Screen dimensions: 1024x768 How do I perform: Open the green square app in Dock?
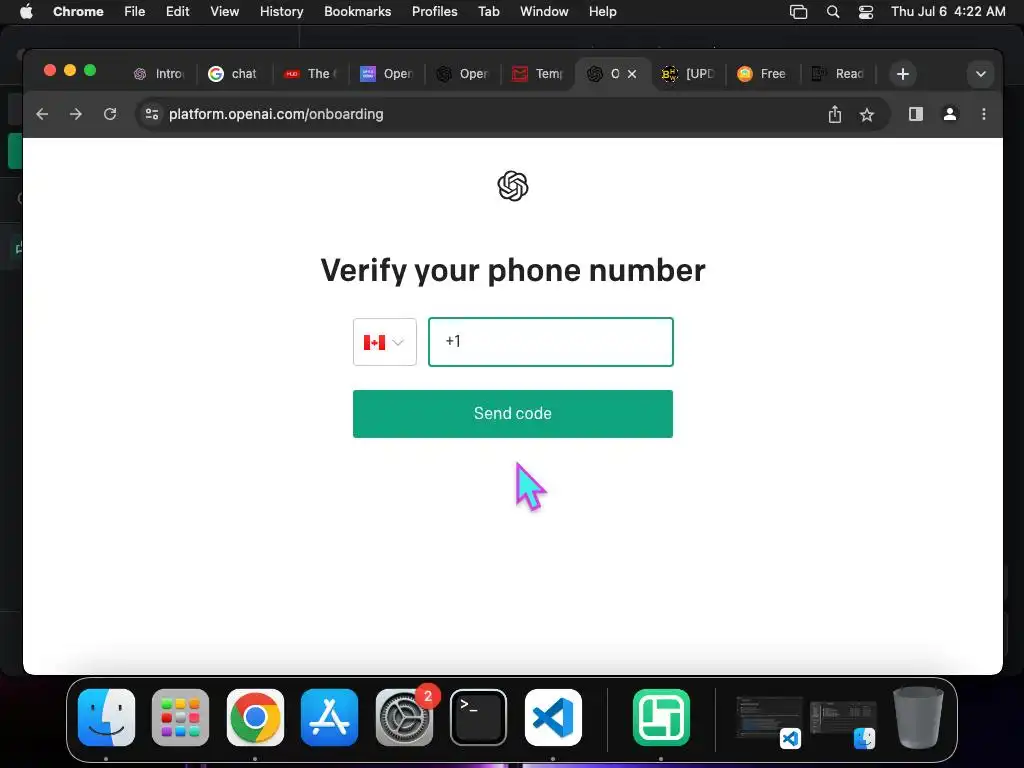[662, 717]
